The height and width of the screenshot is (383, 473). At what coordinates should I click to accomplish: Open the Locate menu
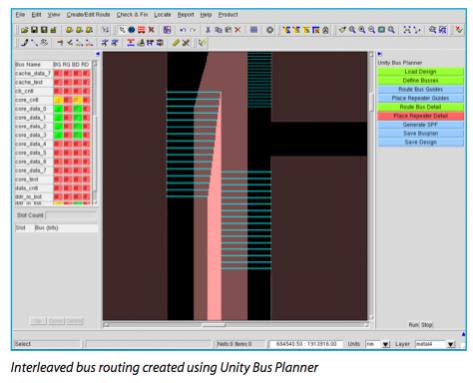pyautogui.click(x=162, y=15)
